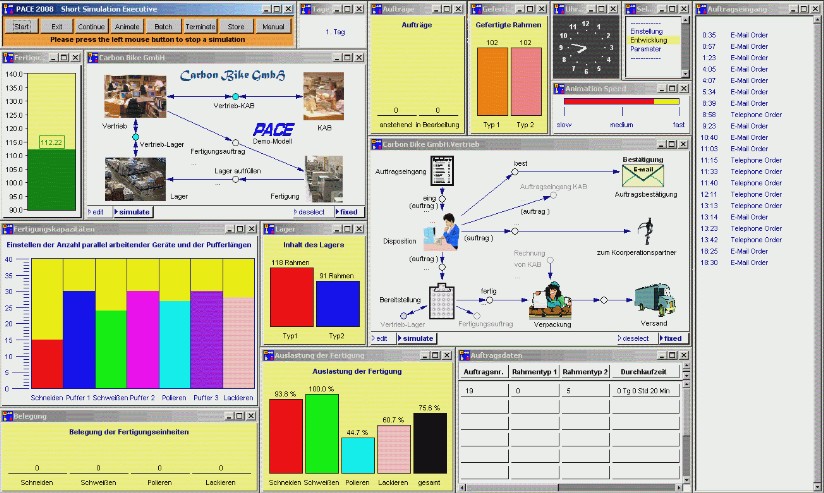824x493 pixels.
Task: Click the blue Typ2 bar in Lager
Action: click(x=338, y=304)
